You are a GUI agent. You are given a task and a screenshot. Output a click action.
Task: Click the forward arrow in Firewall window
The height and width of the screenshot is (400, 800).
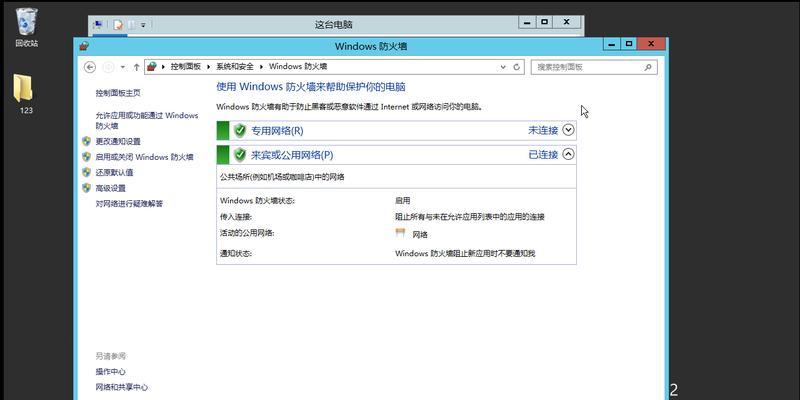[x=108, y=67]
